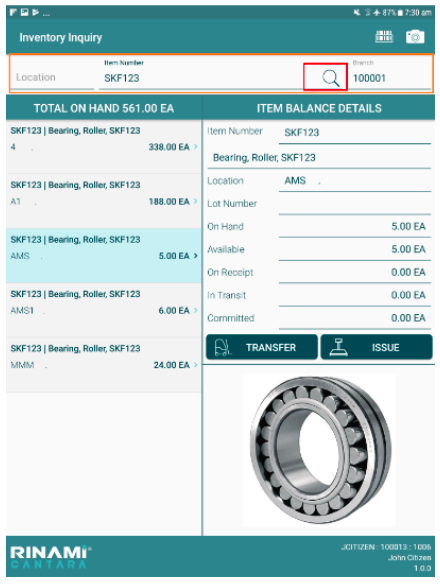Click the Lot Number field in details
This screenshot has width=440, height=585.
pyautogui.click(x=355, y=204)
